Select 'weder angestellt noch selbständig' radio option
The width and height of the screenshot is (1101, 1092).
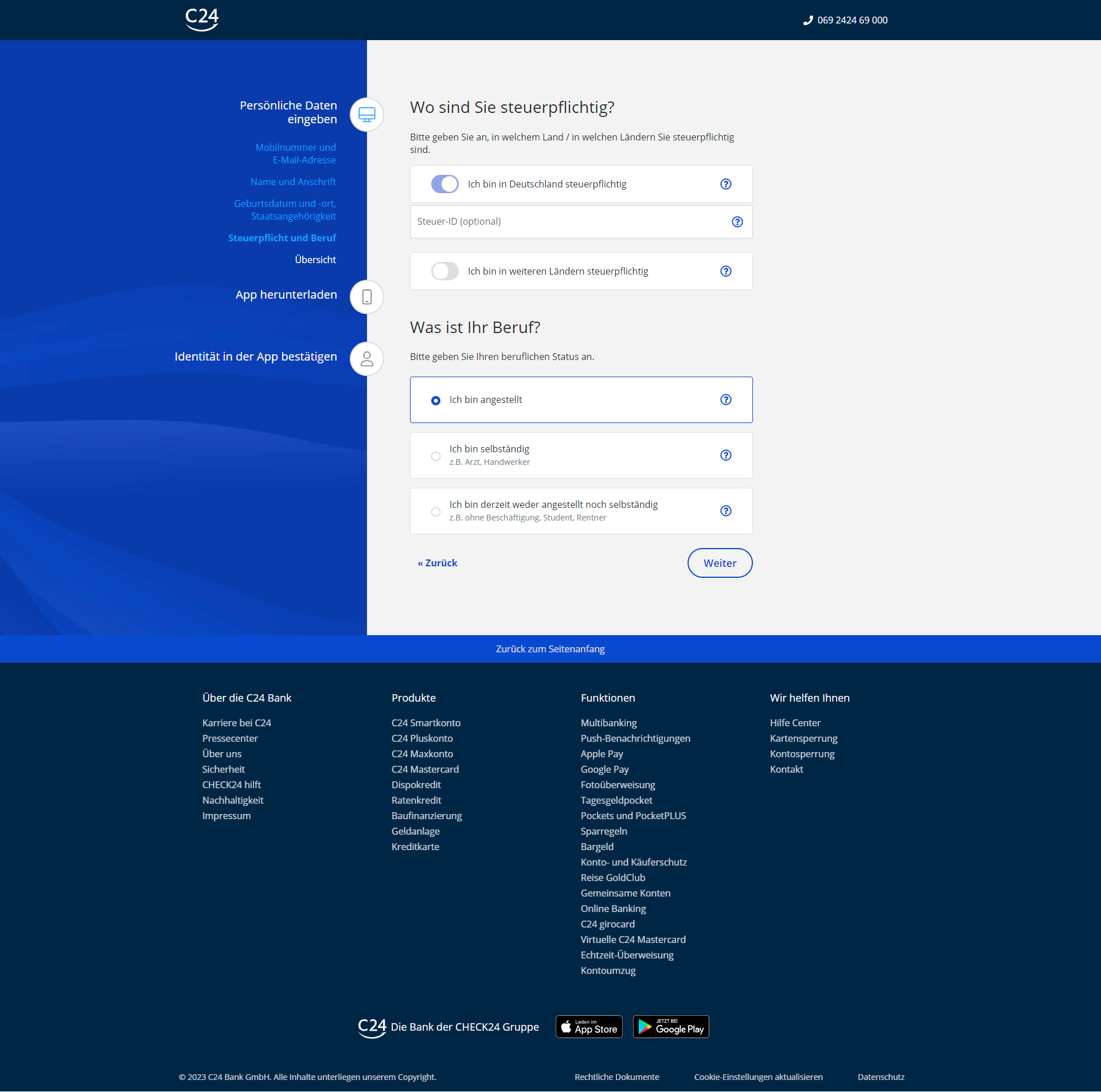436,512
